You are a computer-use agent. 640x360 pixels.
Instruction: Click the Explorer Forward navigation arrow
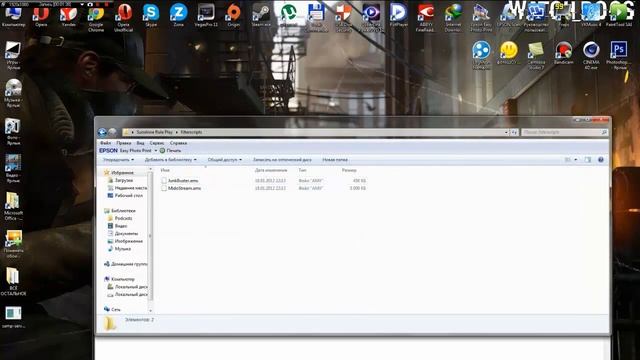[x=112, y=132]
